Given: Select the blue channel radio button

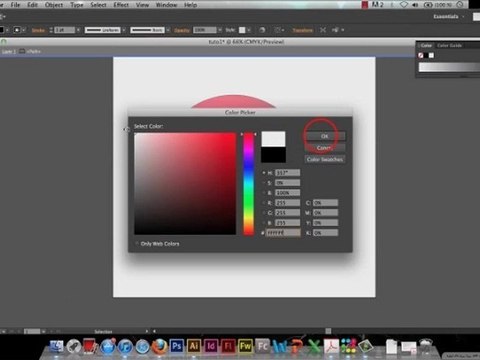Looking at the screenshot, I should click(x=264, y=223).
